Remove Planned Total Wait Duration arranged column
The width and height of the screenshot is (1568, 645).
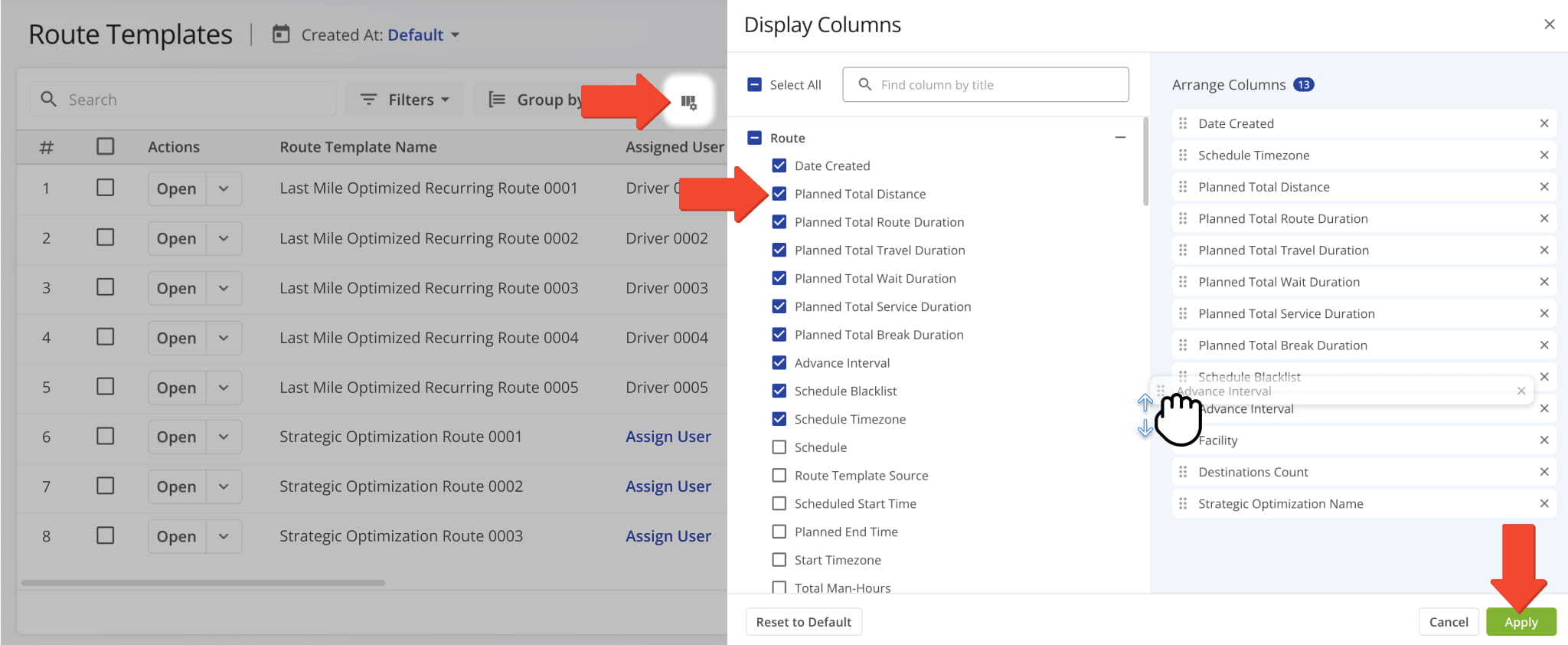pos(1543,282)
